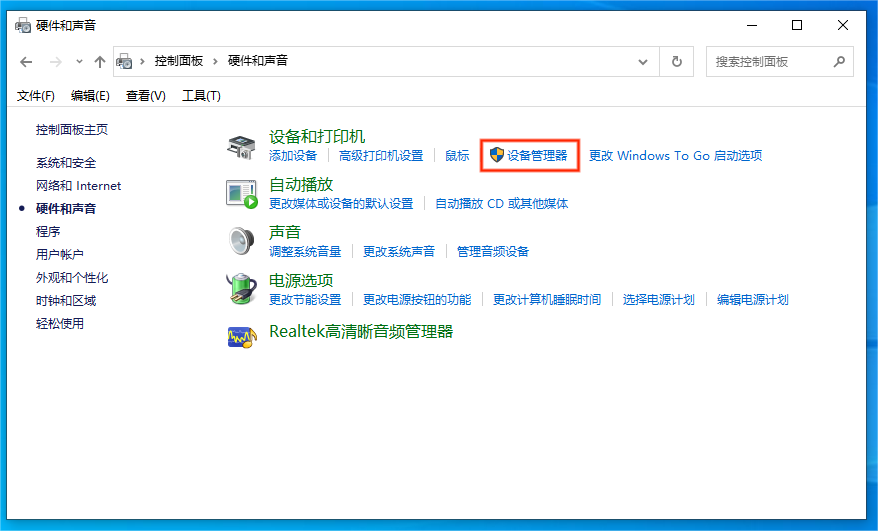878x531 pixels.
Task: Open the 文件(F) menu
Action: (36, 95)
